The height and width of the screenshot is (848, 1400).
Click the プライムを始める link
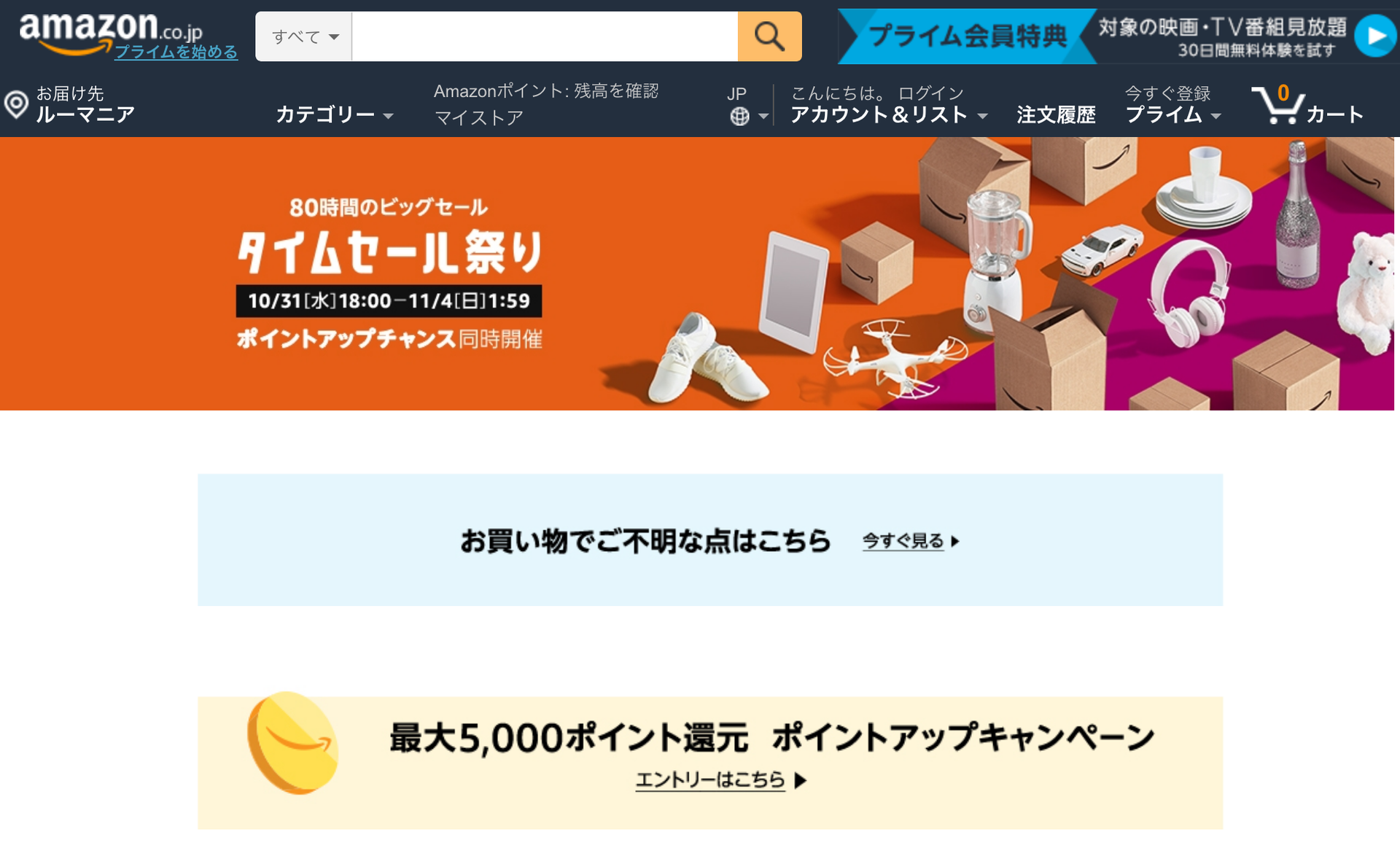click(x=176, y=52)
